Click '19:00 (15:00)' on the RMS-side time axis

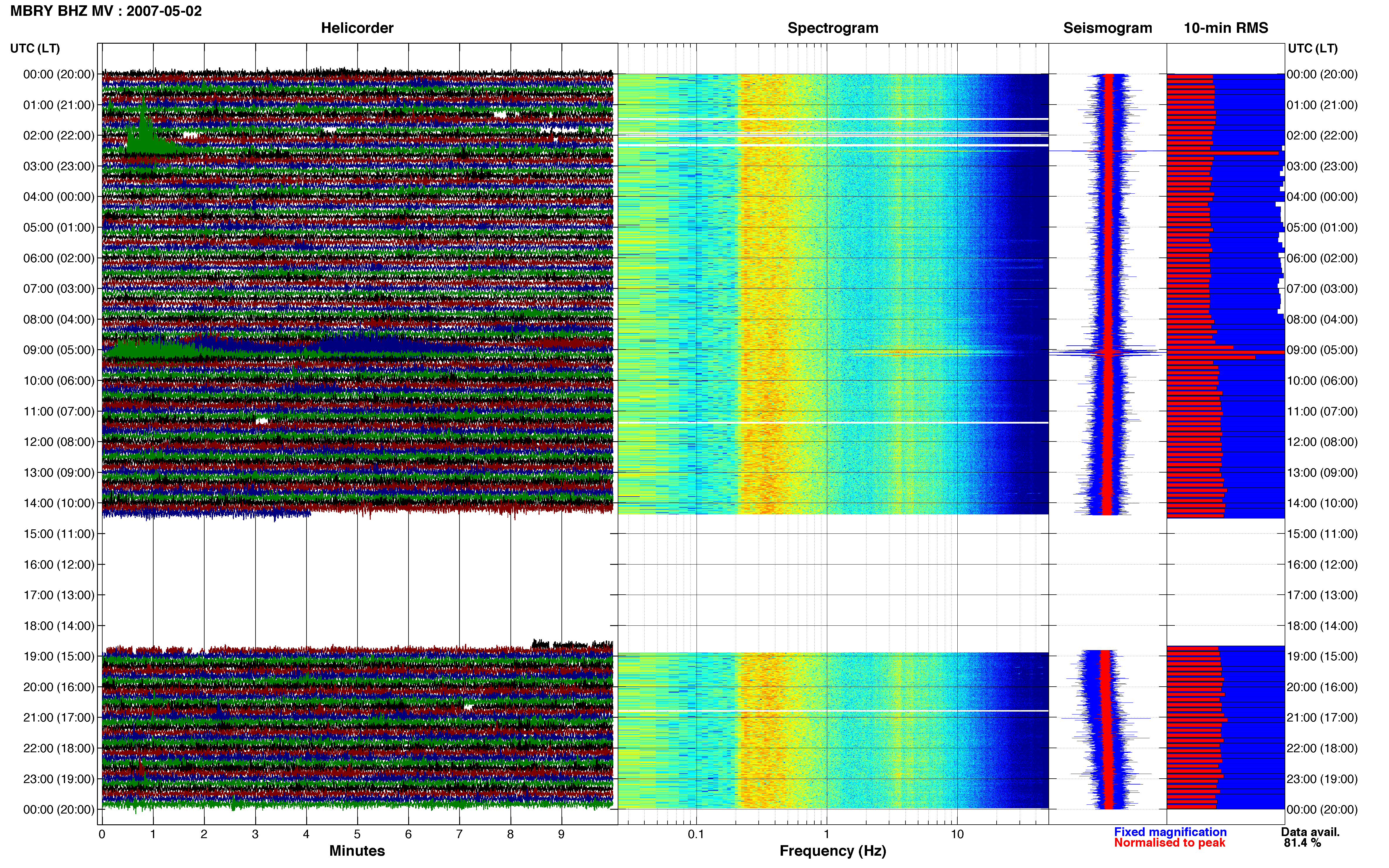tap(1322, 657)
